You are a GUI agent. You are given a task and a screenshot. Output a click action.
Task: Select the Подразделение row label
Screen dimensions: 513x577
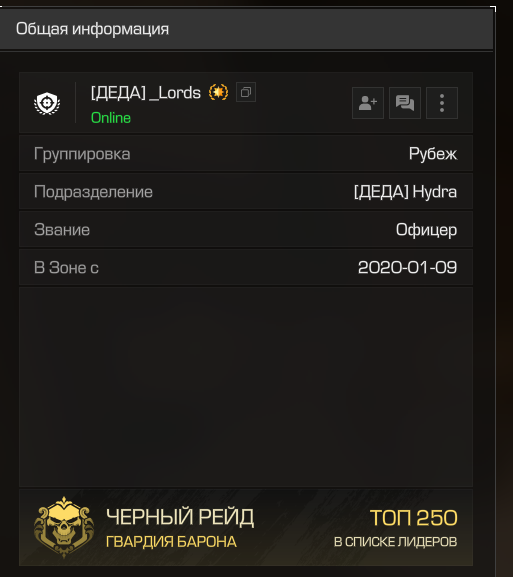click(x=93, y=192)
